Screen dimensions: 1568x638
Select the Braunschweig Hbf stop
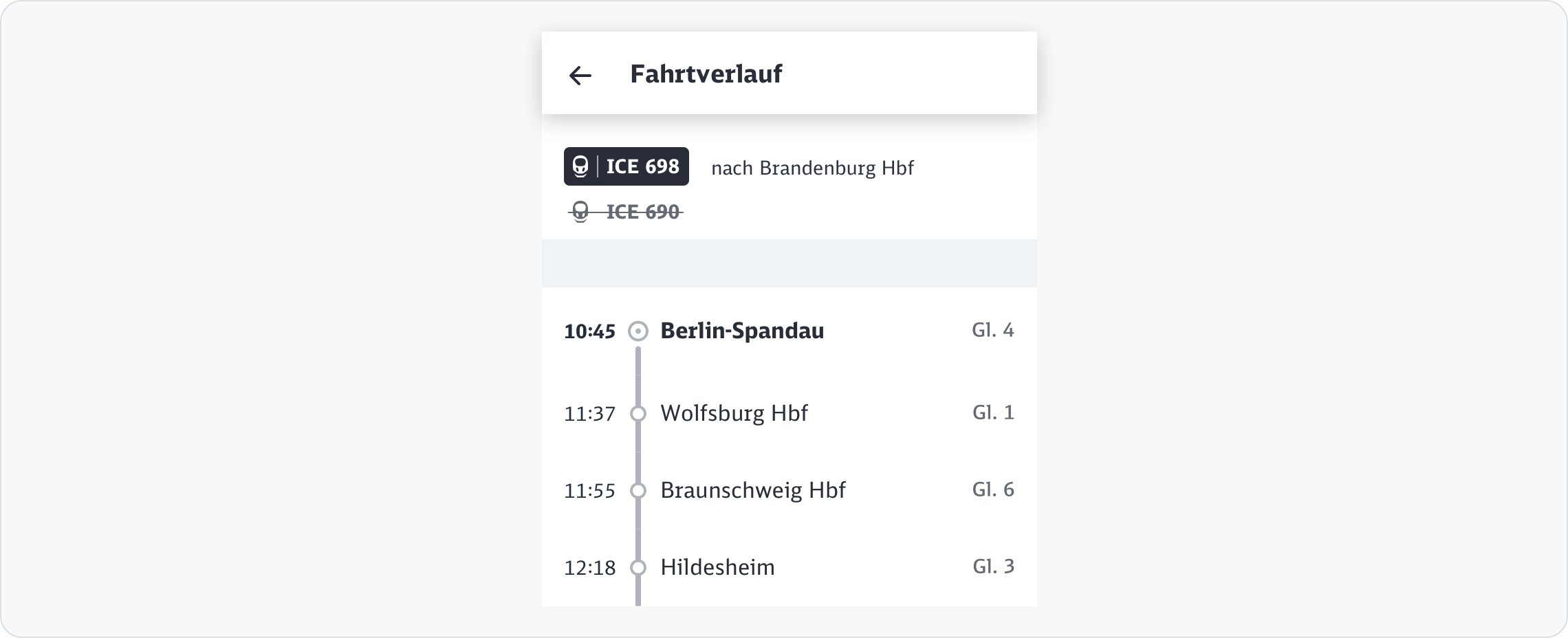752,490
